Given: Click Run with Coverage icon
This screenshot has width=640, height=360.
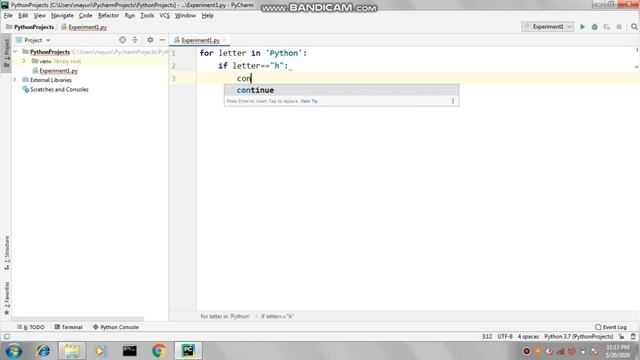Looking at the screenshot, I should (607, 27).
